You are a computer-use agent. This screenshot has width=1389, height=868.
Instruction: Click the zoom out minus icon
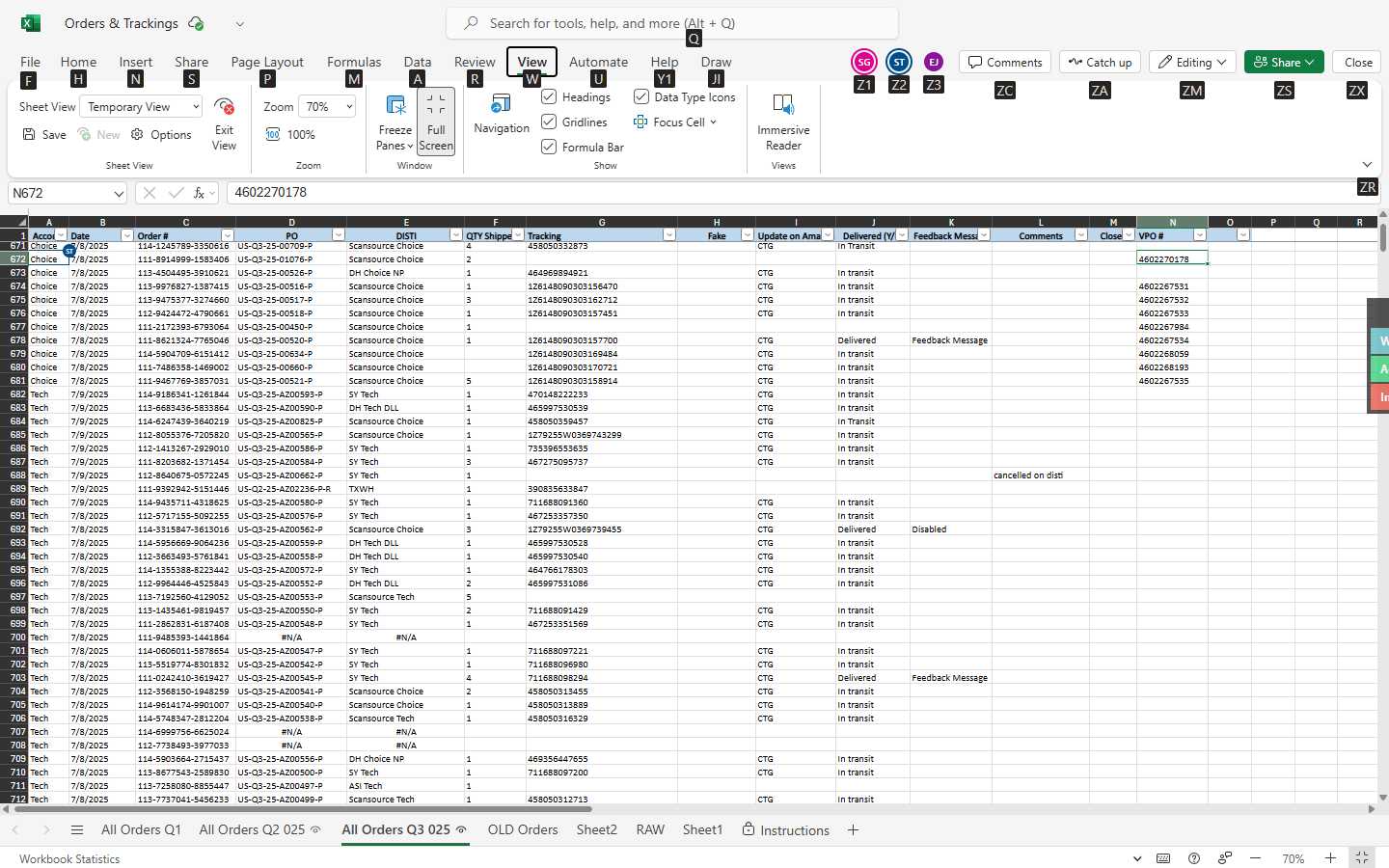point(1255,858)
